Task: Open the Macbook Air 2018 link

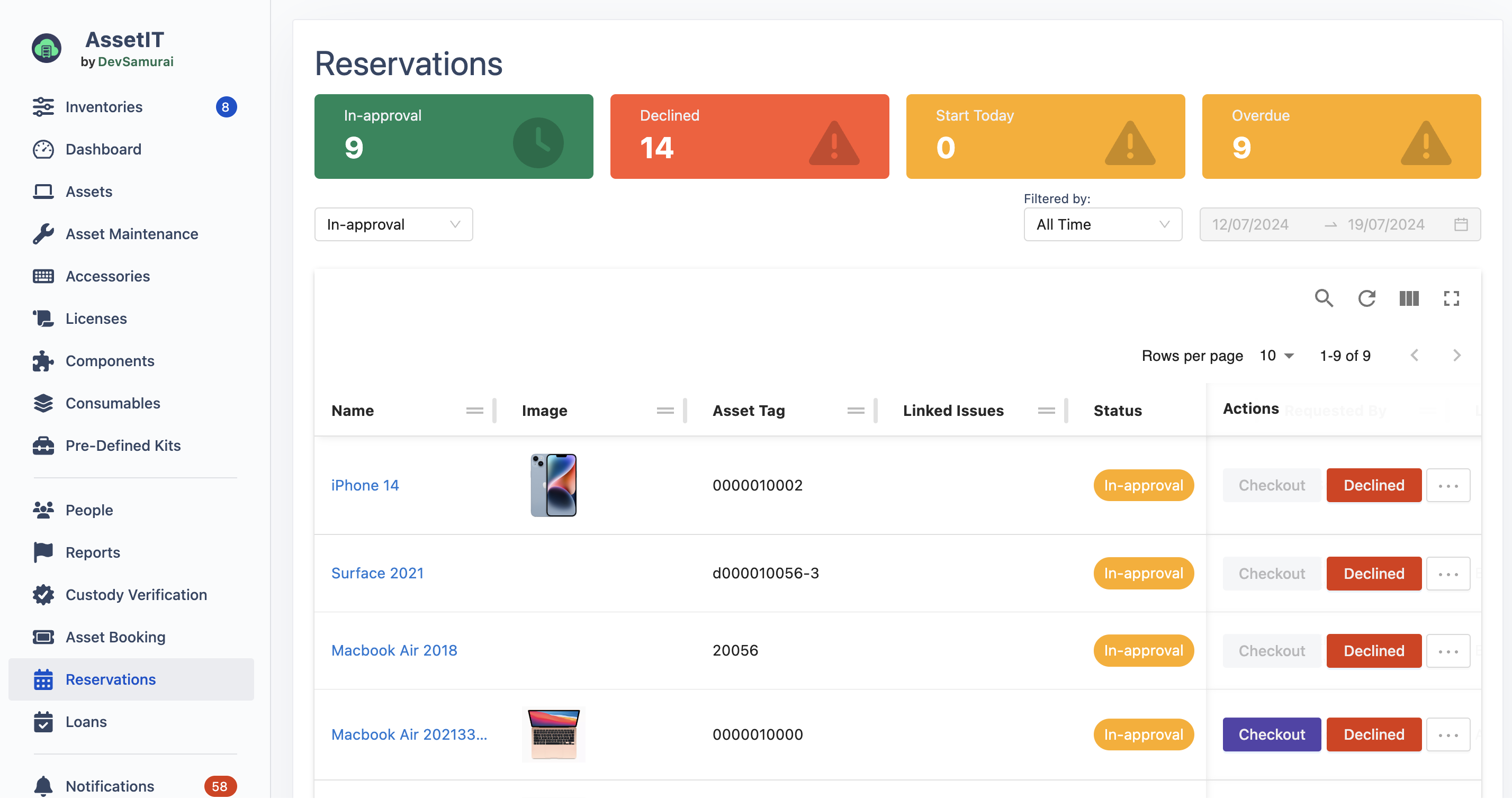Action: (394, 650)
